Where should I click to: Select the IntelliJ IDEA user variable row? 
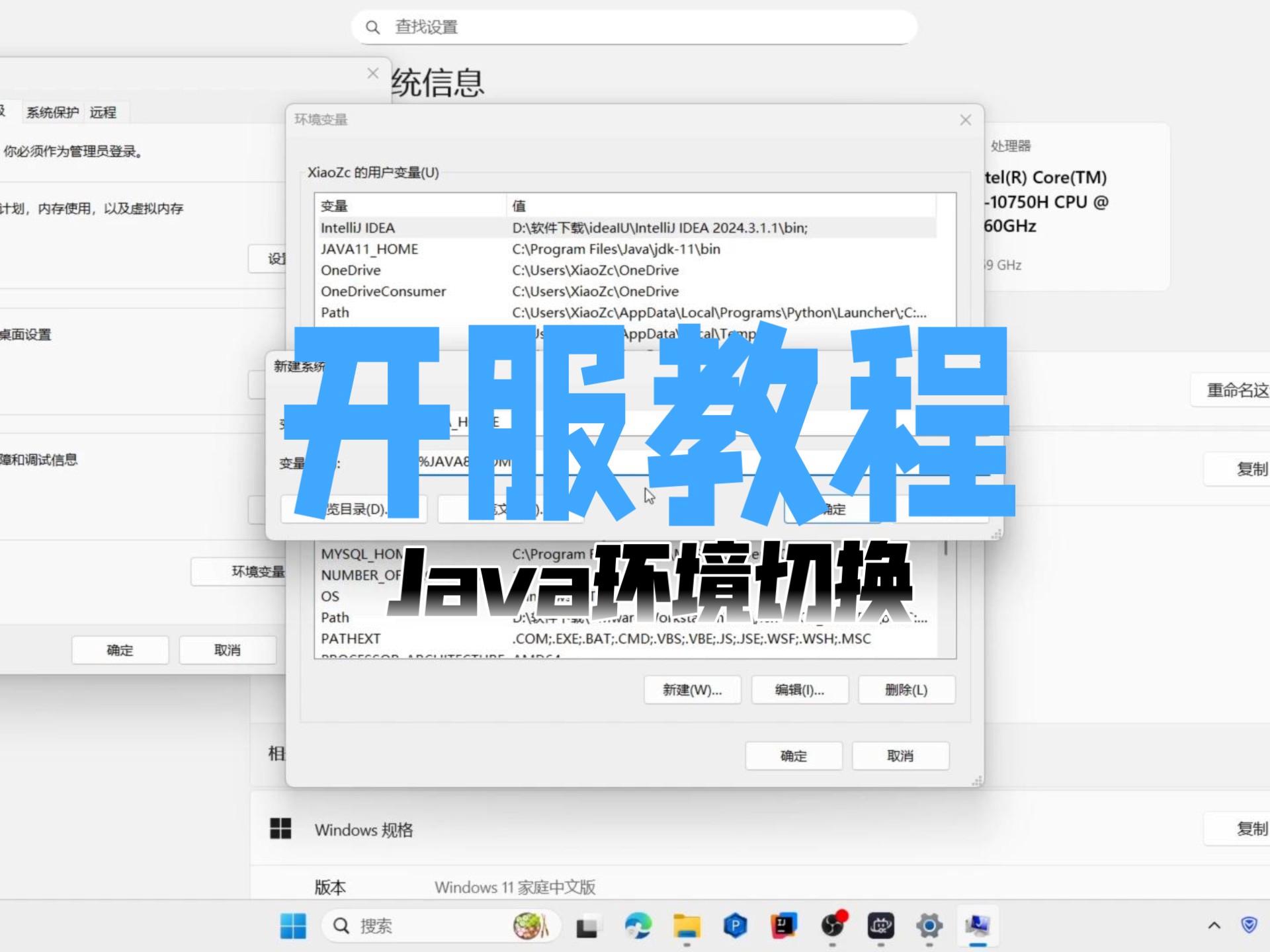(626, 228)
